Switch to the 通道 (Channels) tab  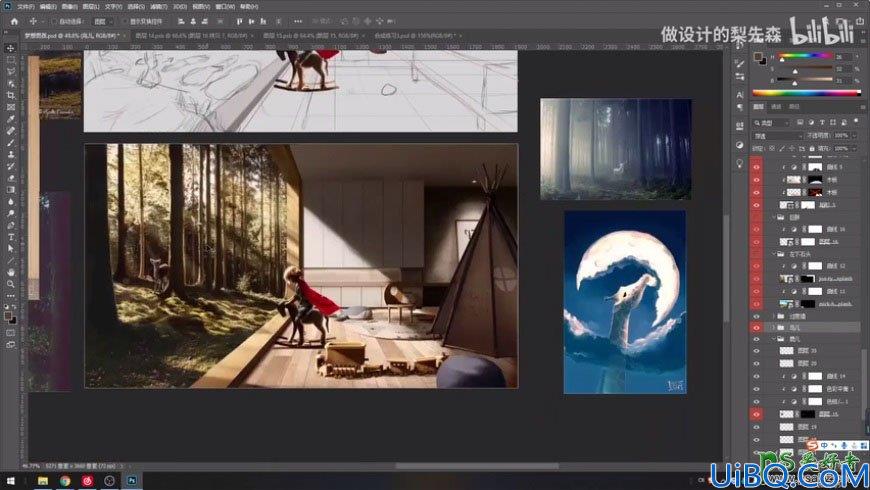coord(776,107)
